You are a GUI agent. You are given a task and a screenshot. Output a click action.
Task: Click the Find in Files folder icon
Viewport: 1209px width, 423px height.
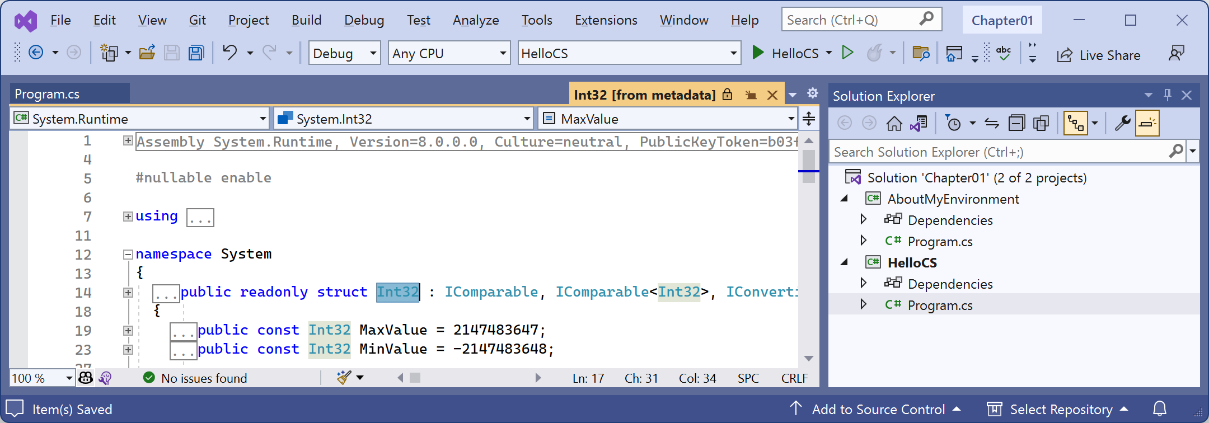[x=921, y=53]
